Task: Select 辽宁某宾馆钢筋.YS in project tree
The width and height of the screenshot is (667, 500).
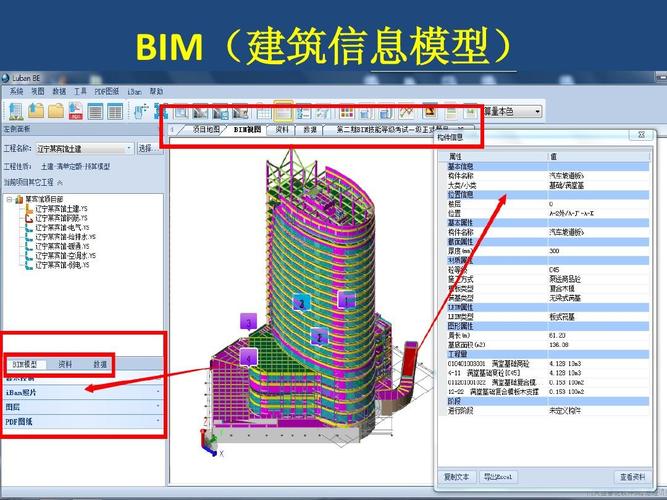Action: point(61,218)
